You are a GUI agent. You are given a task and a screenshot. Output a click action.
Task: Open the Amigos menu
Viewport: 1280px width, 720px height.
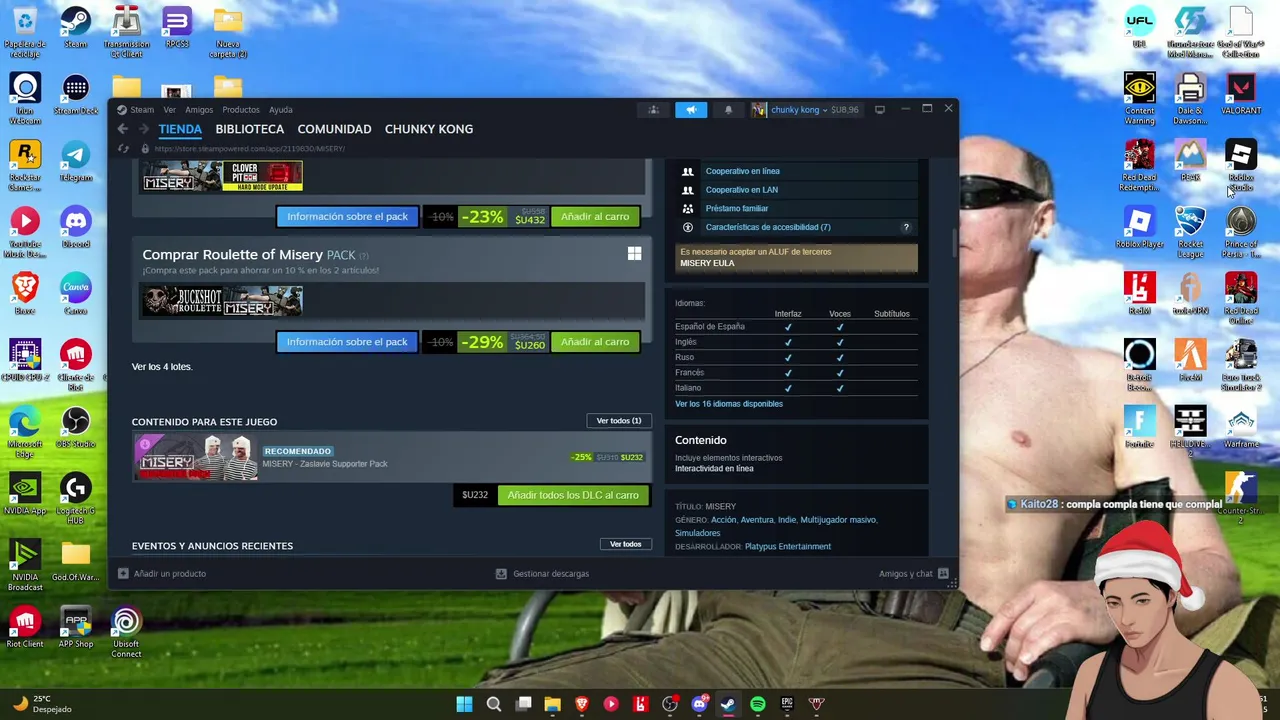pyautogui.click(x=198, y=110)
